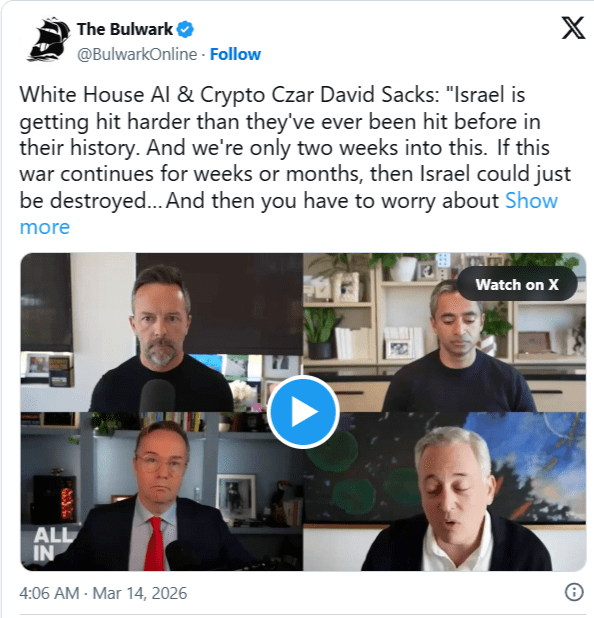Click The Bulwark display name

pyautogui.click(x=125, y=30)
